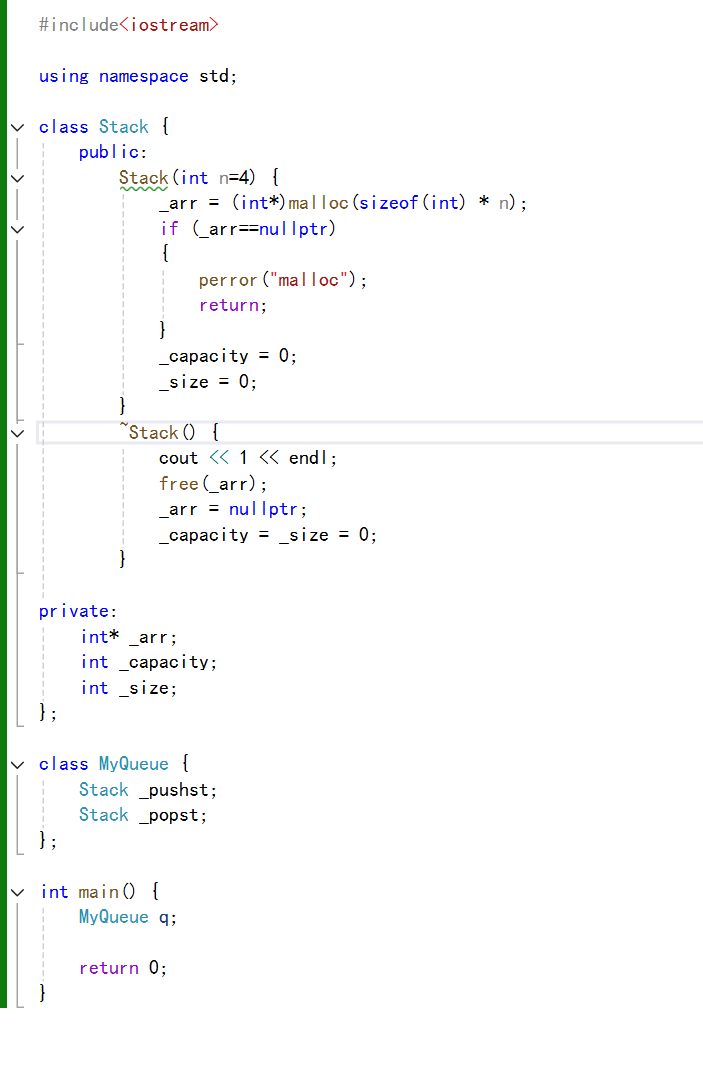The height and width of the screenshot is (1091, 703).
Task: Click '_arr = nullptr;' line
Action: pos(233,509)
